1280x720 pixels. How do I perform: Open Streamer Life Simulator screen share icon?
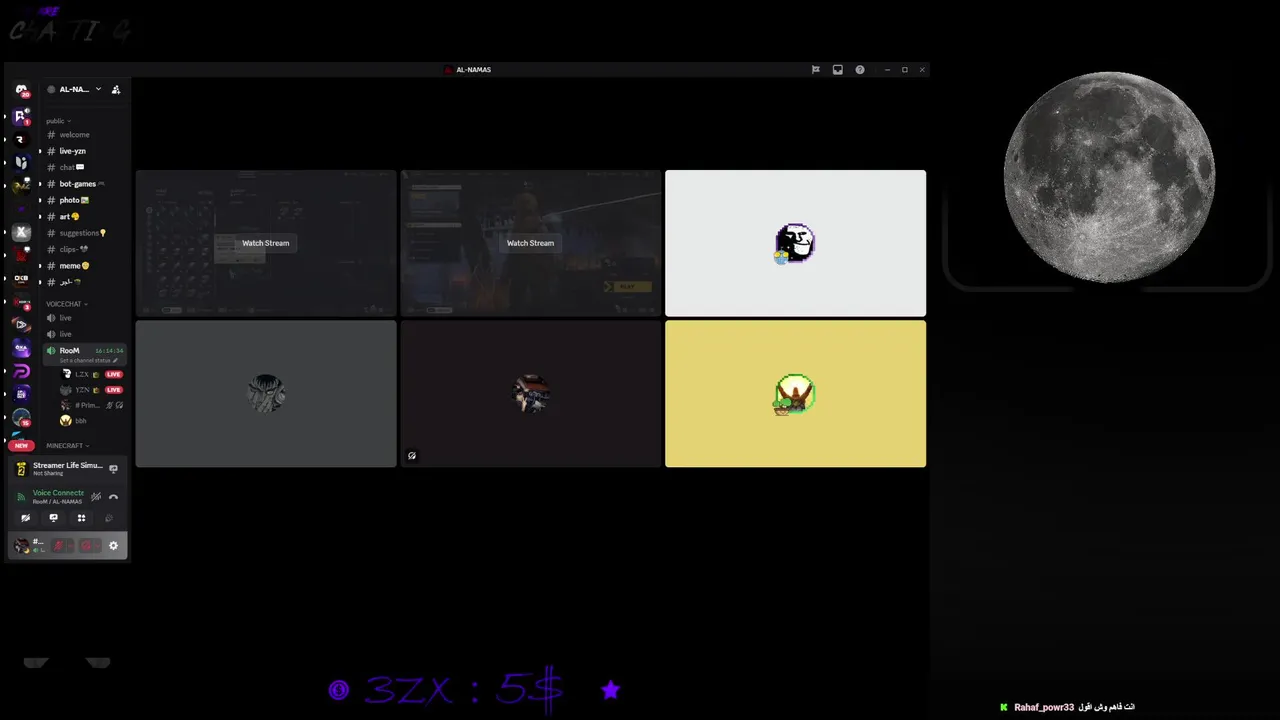pos(113,468)
